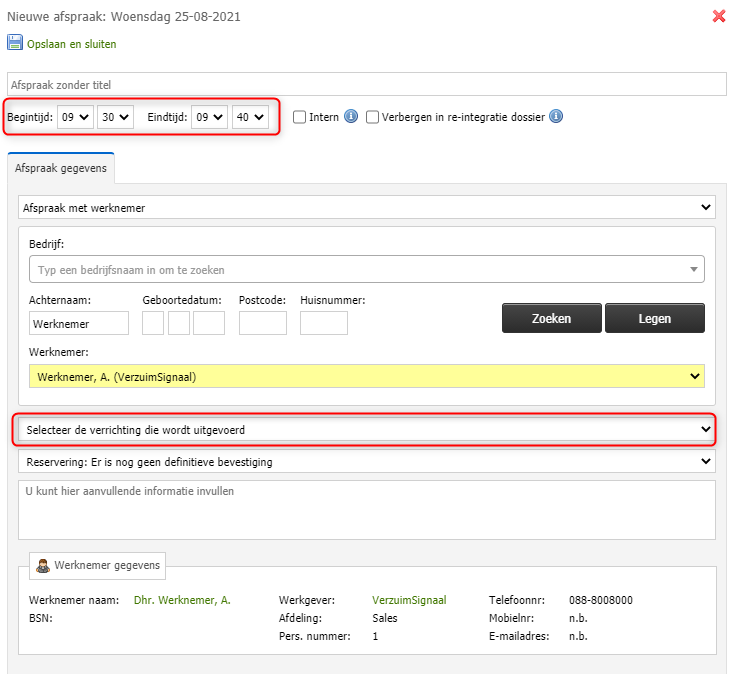Close the Nieuwe afspraak dialog with red X
The width and height of the screenshot is (733, 680).
719,16
